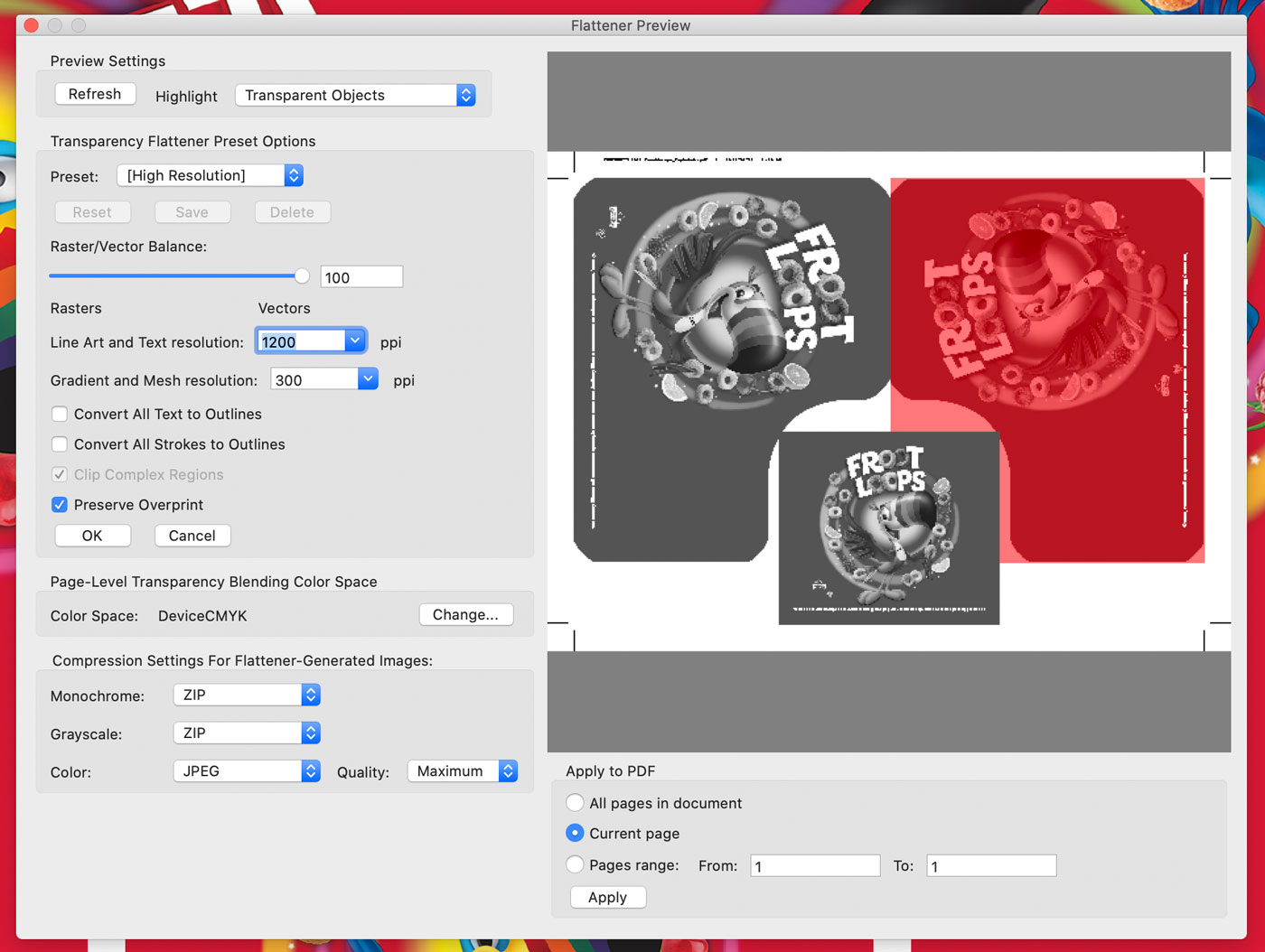Expand the Gradient and Mesh resolution arrow
The height and width of the screenshot is (952, 1265).
click(368, 379)
